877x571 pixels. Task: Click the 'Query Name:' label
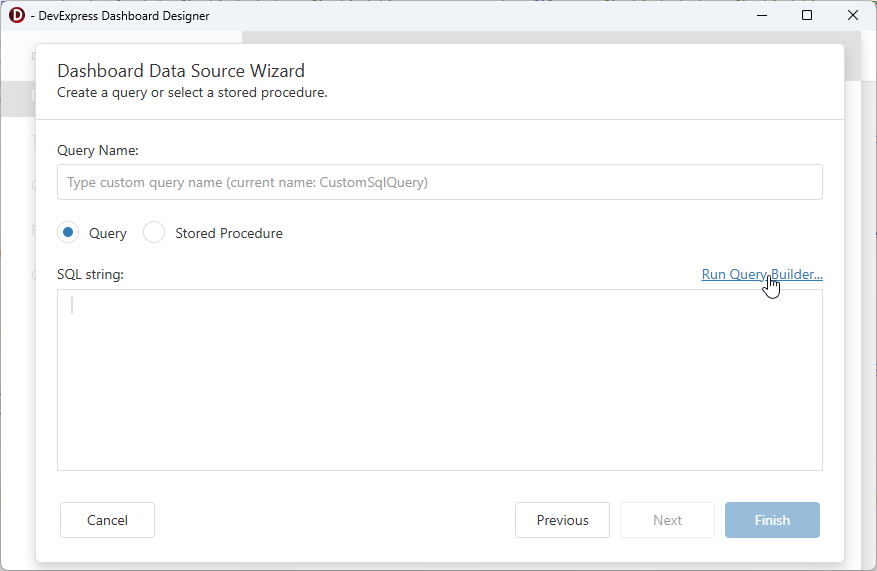point(98,150)
